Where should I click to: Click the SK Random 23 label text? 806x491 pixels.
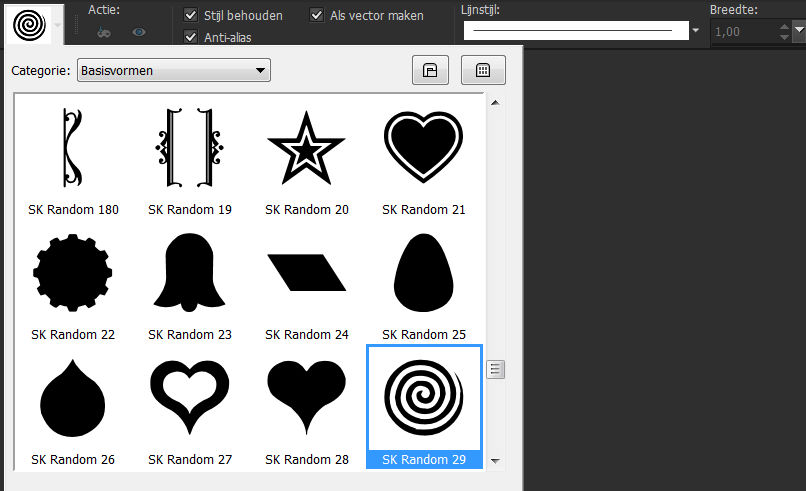(x=190, y=335)
